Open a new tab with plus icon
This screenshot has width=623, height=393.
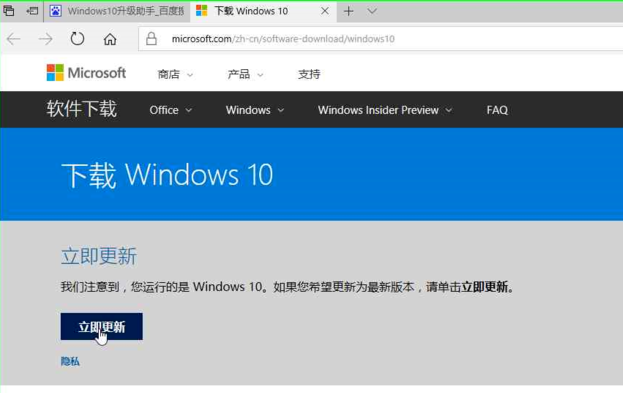click(348, 11)
